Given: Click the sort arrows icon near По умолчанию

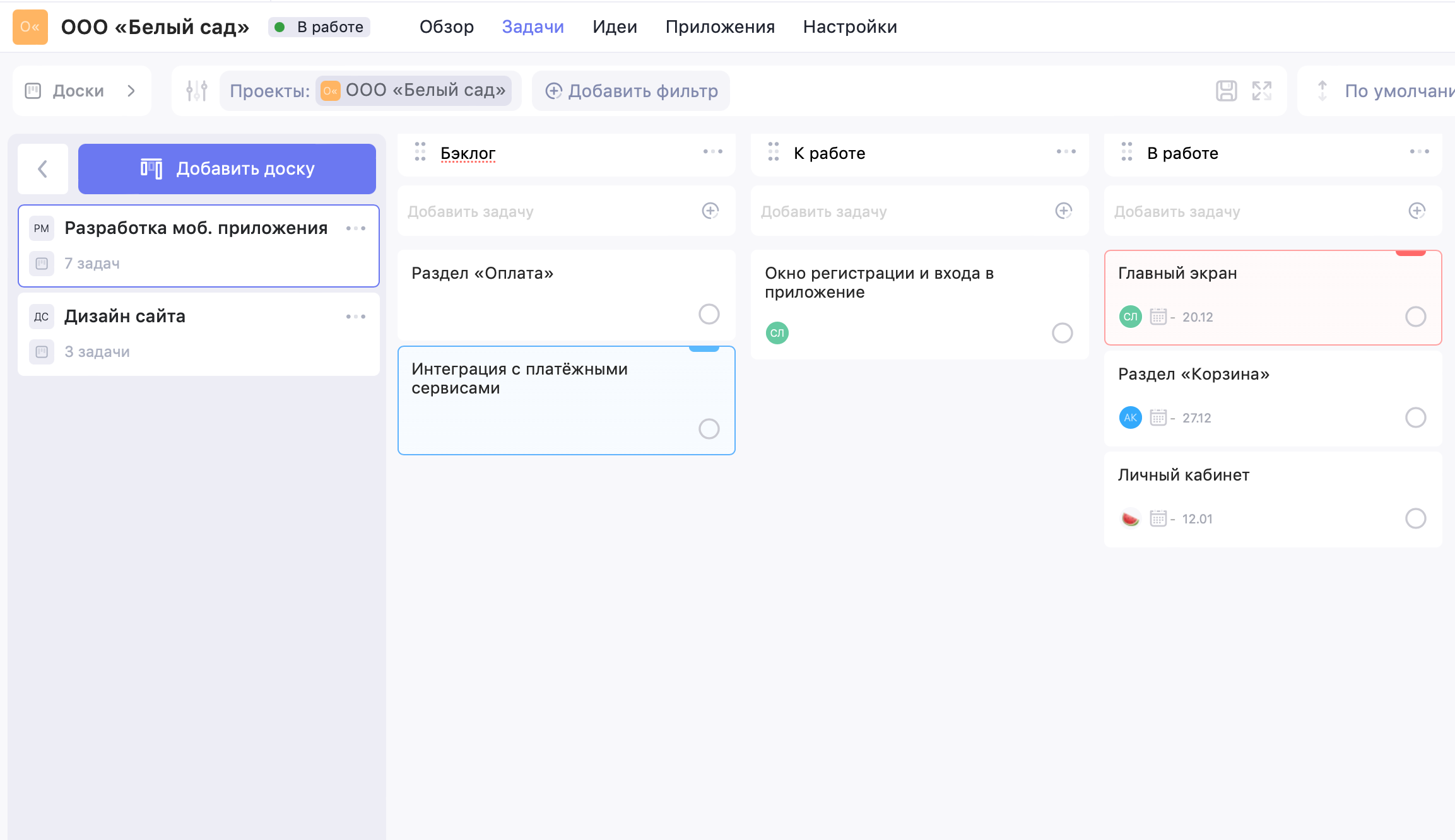Looking at the screenshot, I should pyautogui.click(x=1322, y=91).
